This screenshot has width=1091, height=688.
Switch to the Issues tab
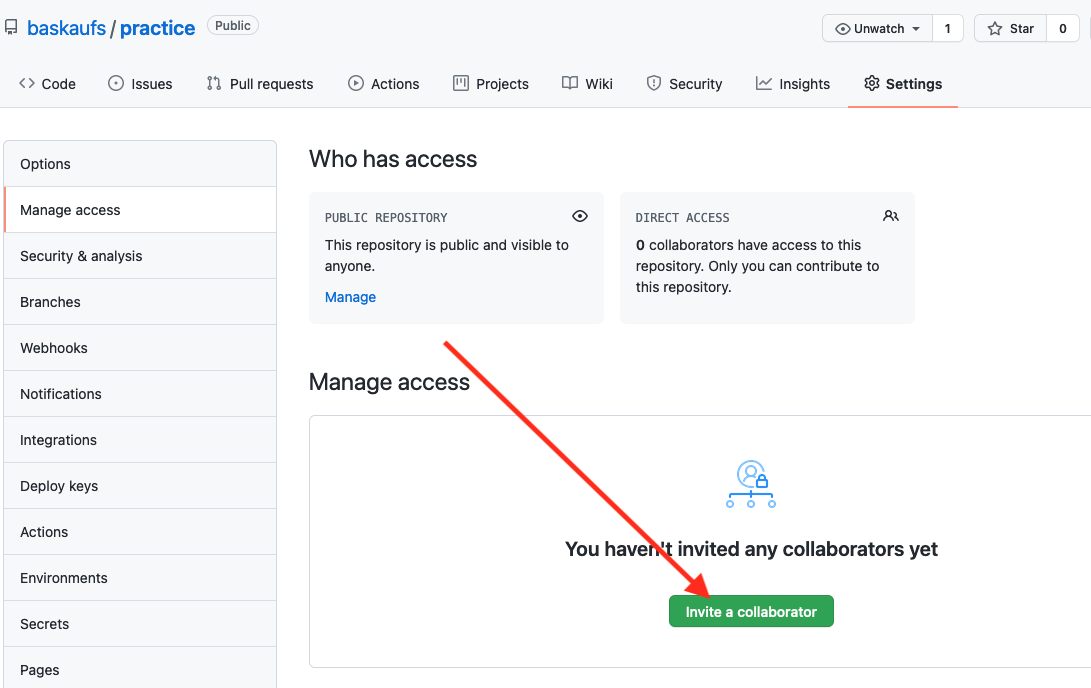pos(141,84)
